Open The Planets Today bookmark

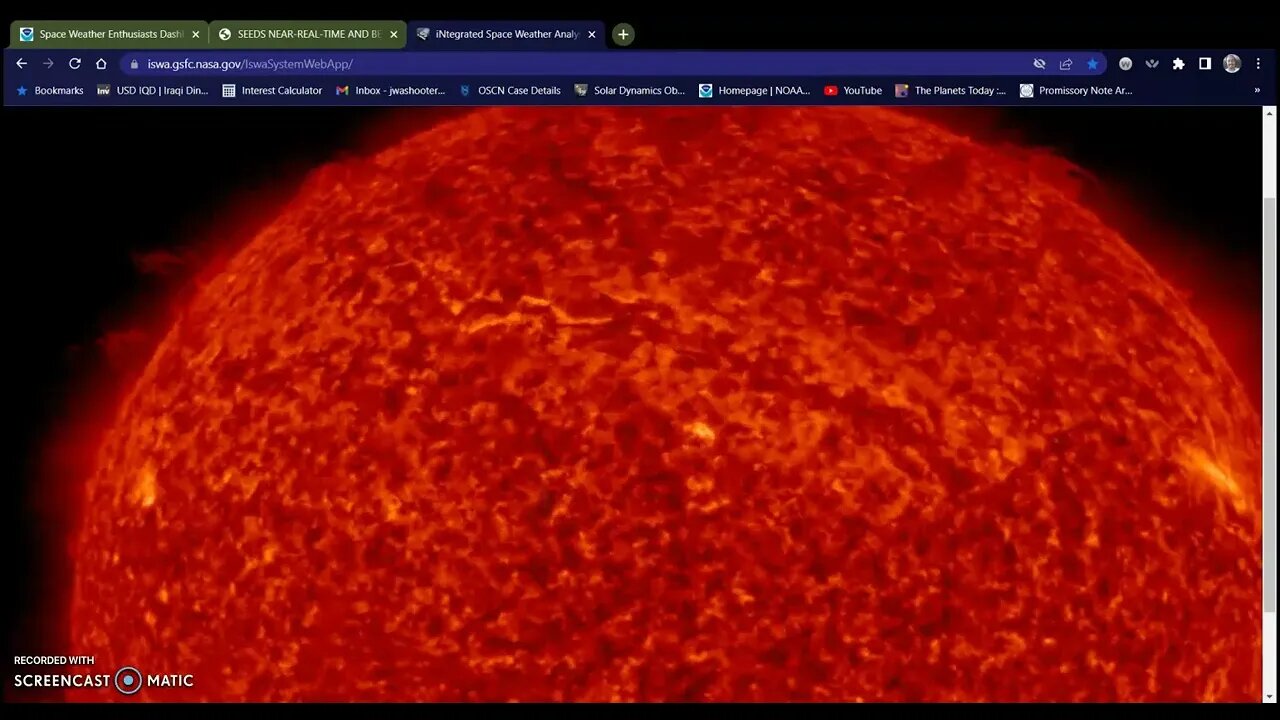951,90
